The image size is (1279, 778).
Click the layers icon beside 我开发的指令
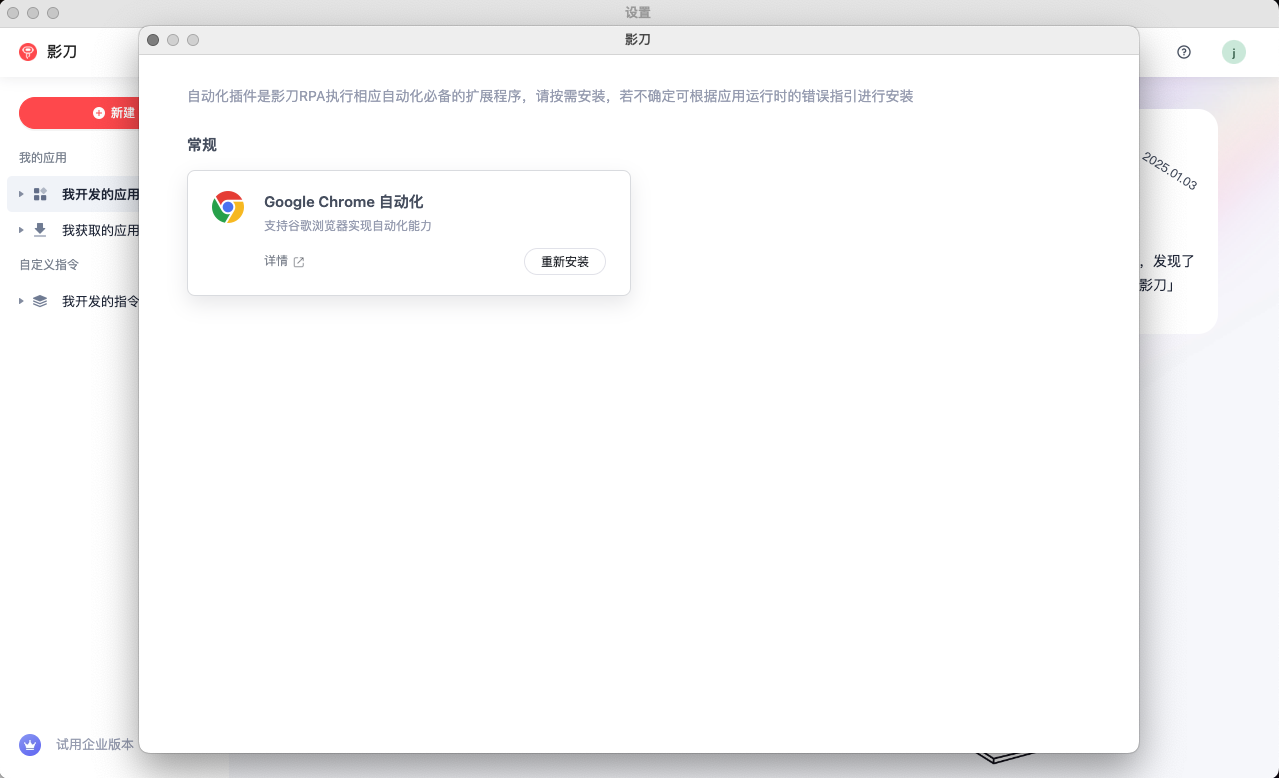[40, 301]
